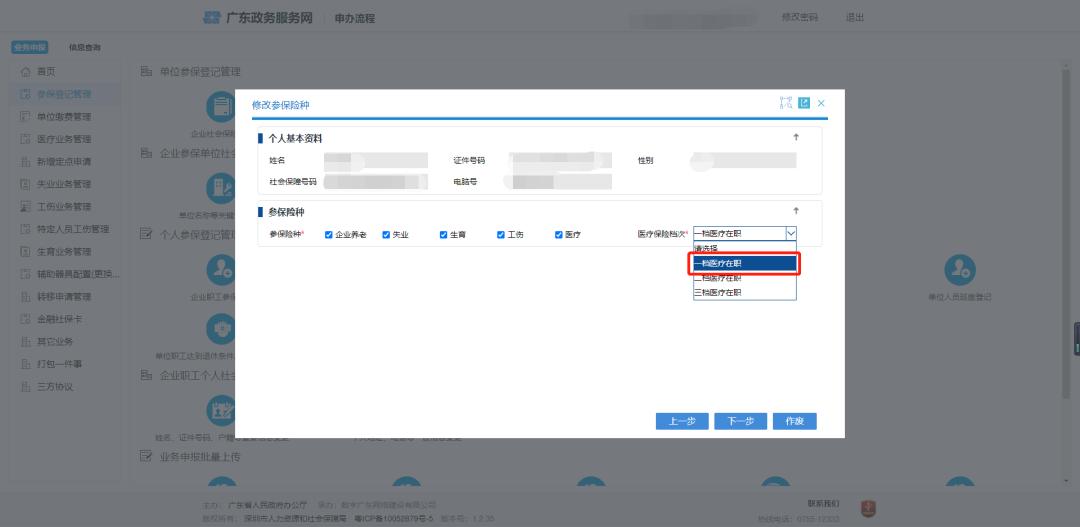Click the flow-diagram icon in dialog header
Image resolution: width=1080 pixels, height=527 pixels.
tap(785, 103)
